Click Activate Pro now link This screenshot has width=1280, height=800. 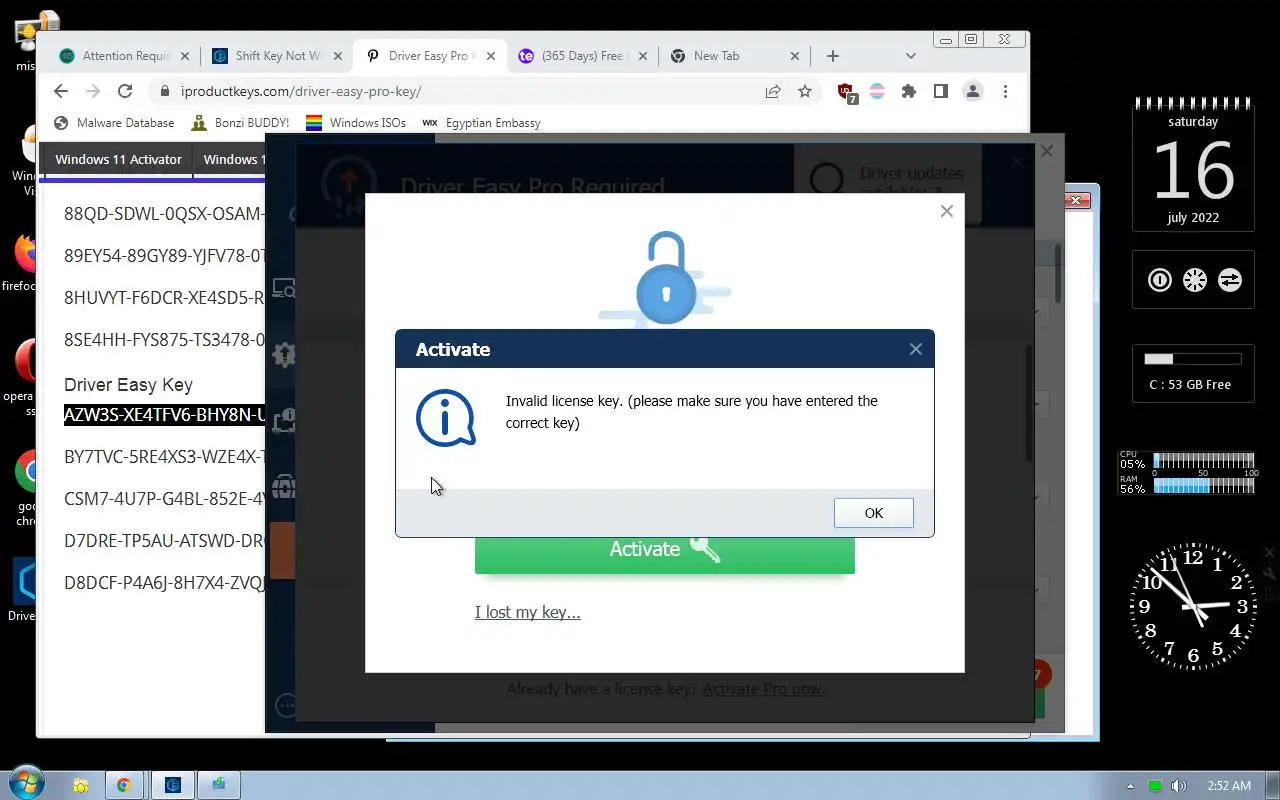(x=763, y=689)
